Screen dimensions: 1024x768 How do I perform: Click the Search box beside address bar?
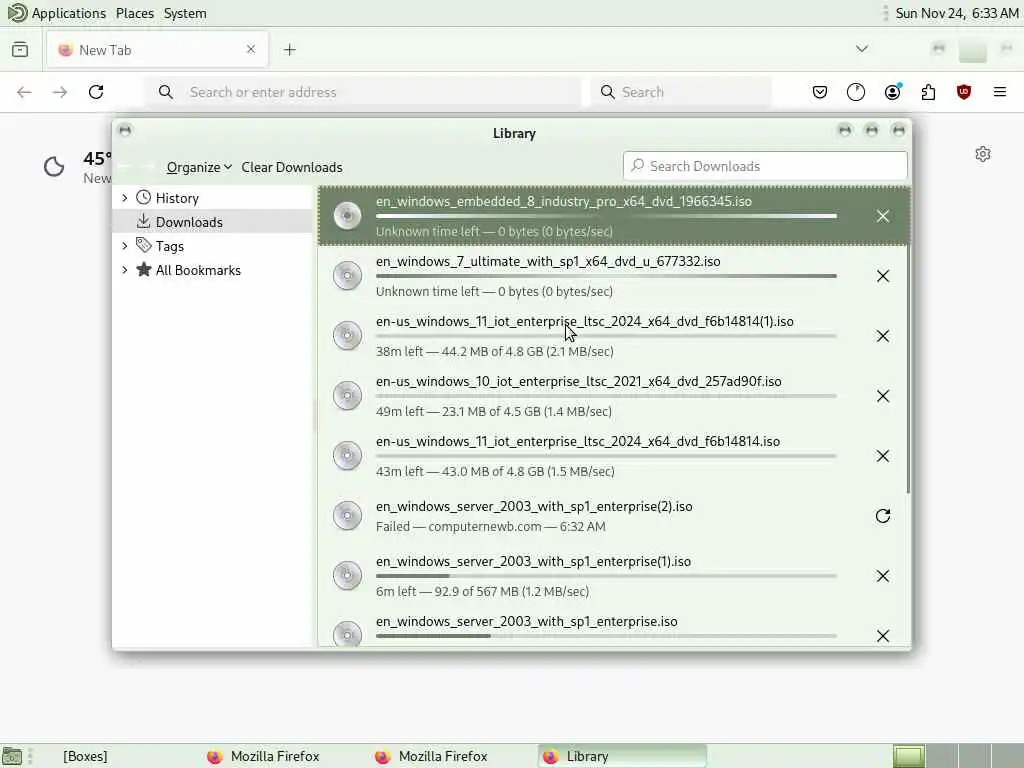pyautogui.click(x=682, y=92)
